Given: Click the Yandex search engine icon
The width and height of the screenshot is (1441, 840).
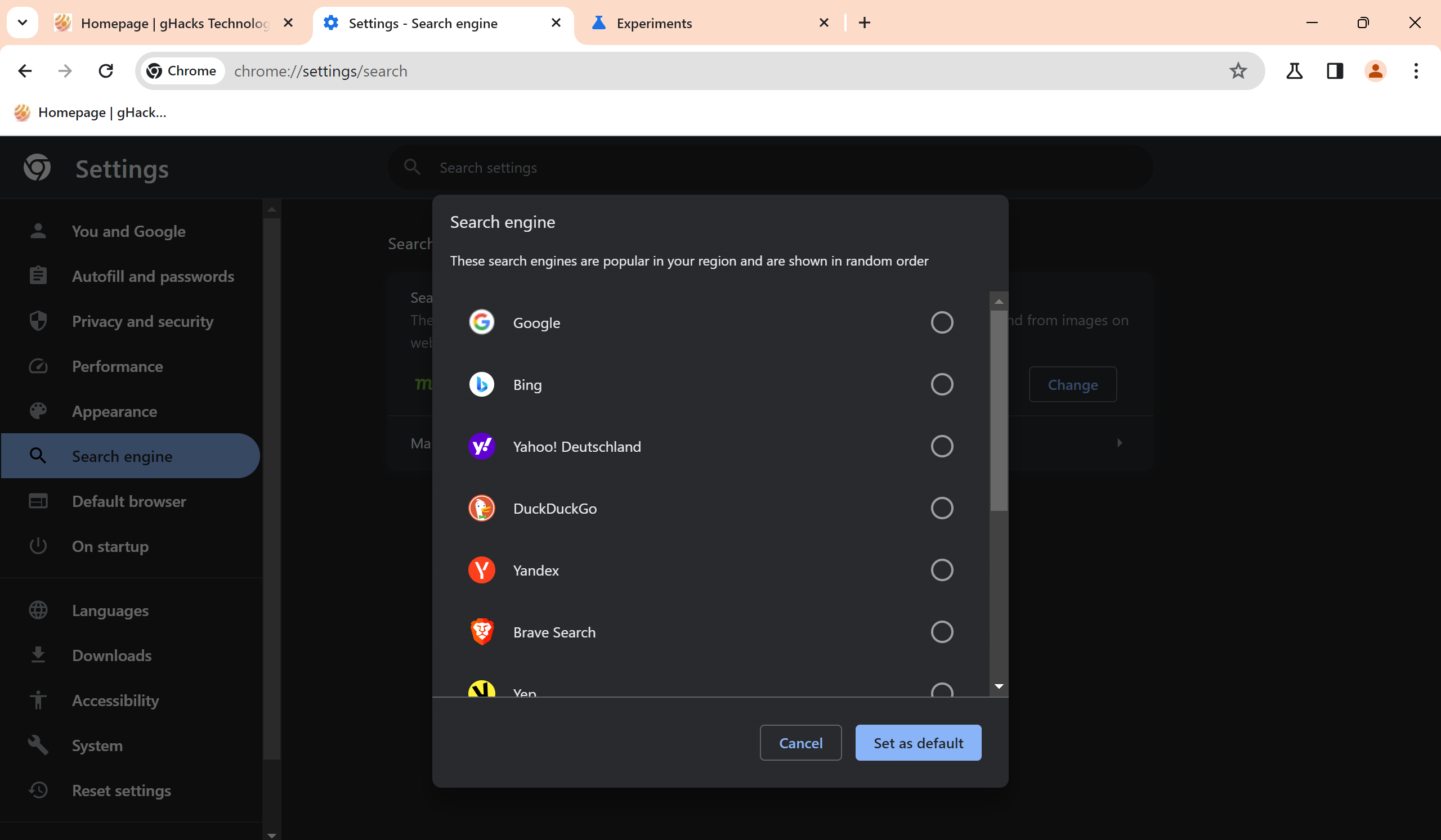Looking at the screenshot, I should point(483,570).
